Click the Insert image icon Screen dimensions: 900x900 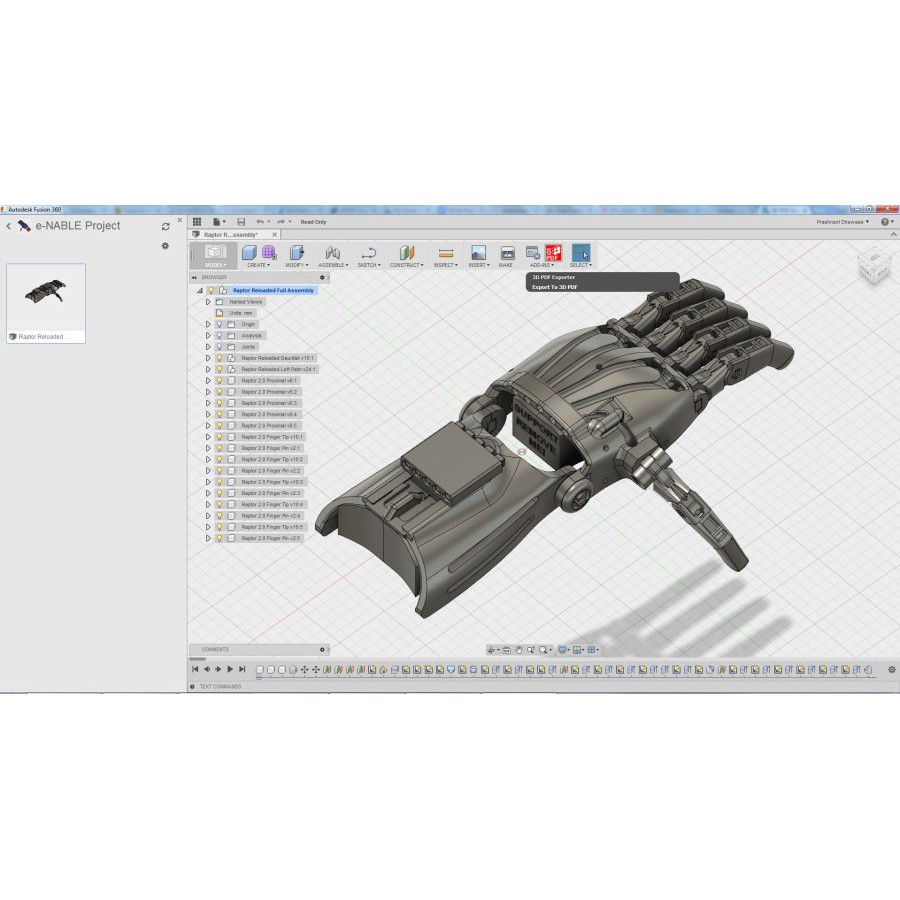click(478, 253)
